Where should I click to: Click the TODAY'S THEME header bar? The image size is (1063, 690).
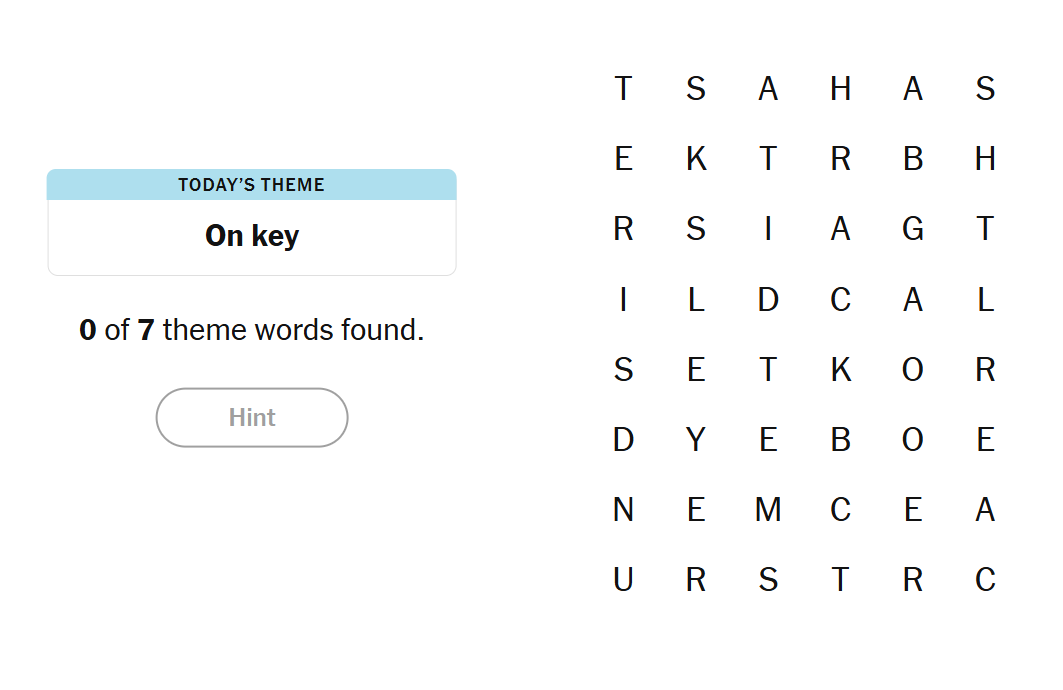click(x=251, y=184)
